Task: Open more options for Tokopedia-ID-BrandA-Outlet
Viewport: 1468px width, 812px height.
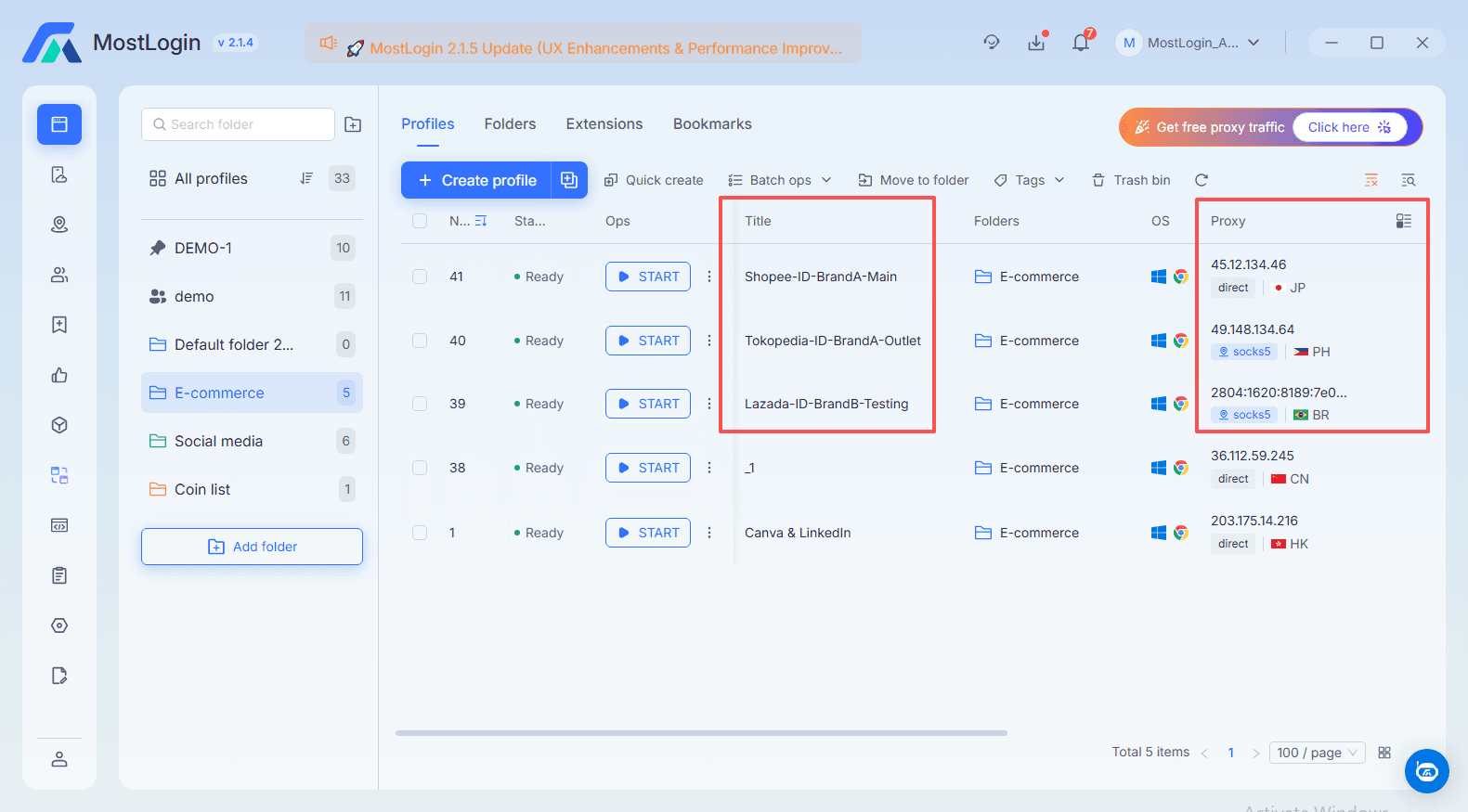Action: coord(709,341)
